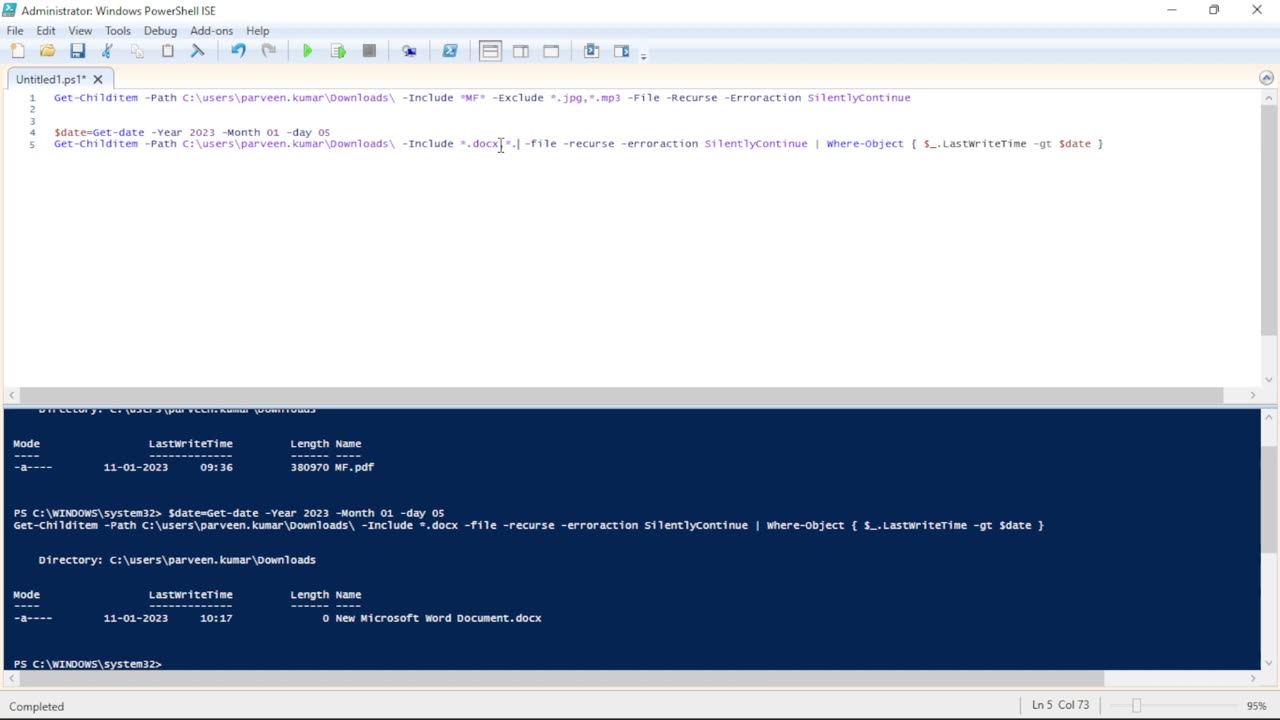Click the zoom slider in the status bar
1280x720 pixels.
pos(1136,706)
